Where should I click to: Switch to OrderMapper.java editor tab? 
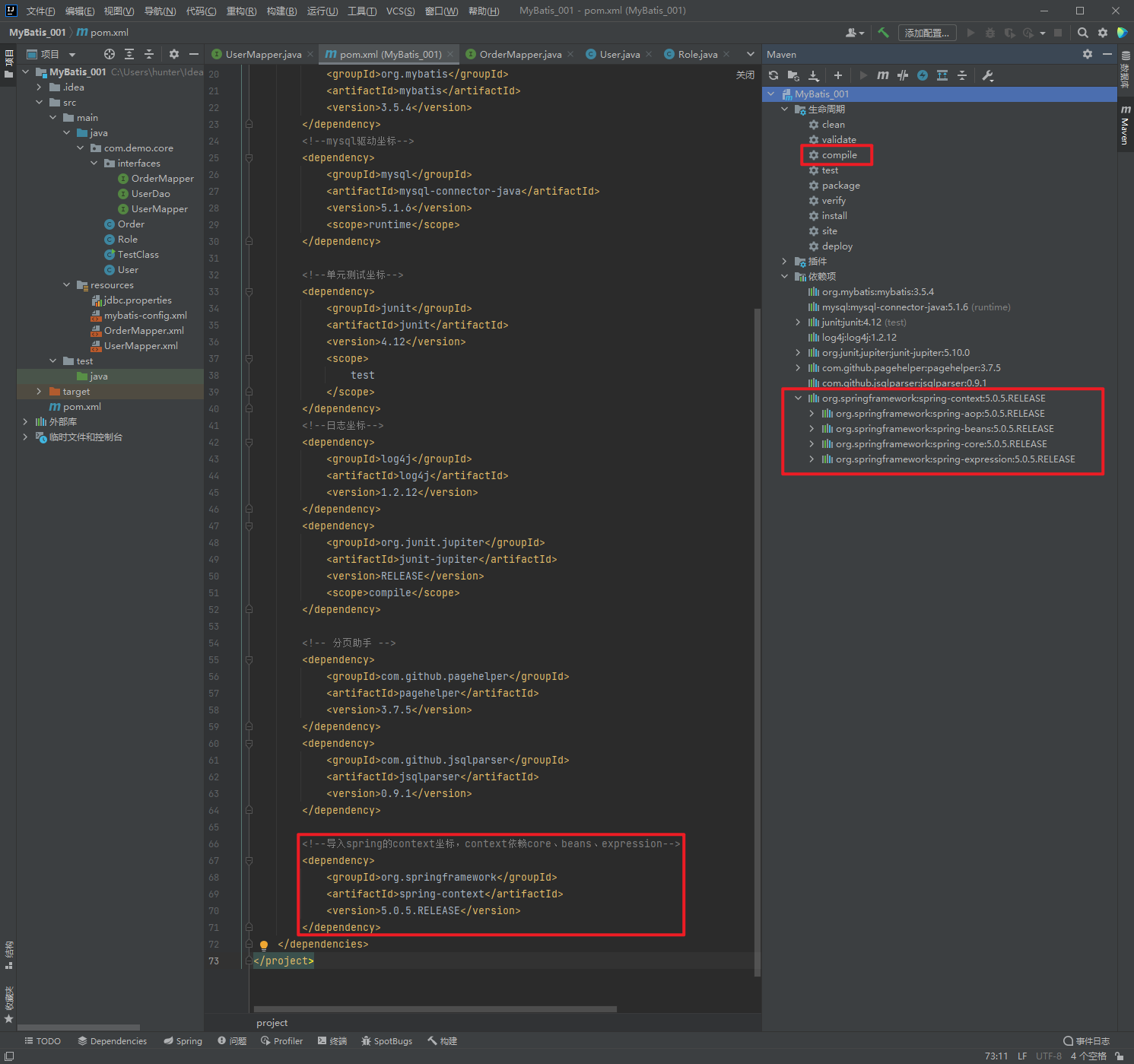pyautogui.click(x=520, y=54)
